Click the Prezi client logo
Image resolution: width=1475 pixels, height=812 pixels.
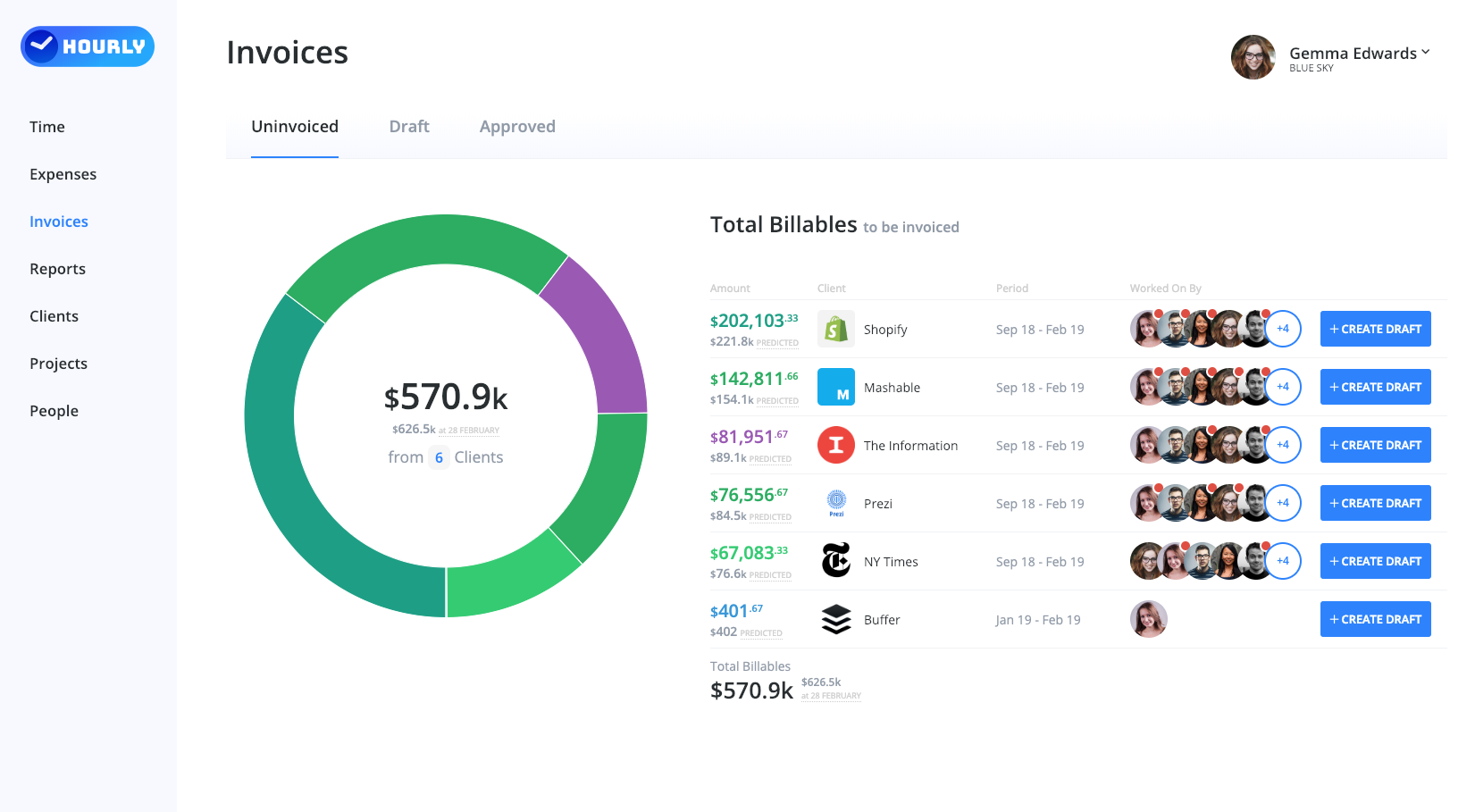(836, 503)
